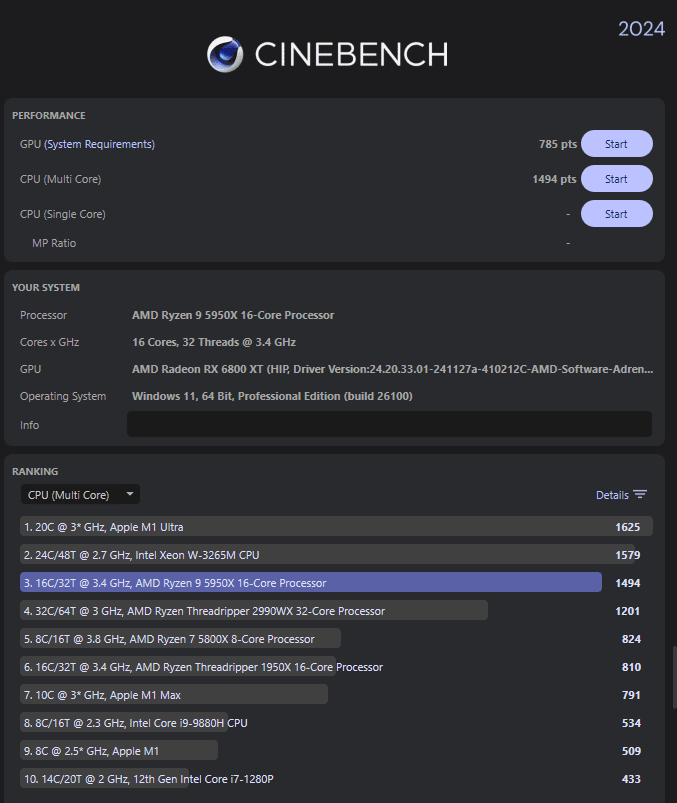Click inside the Info text field
This screenshot has width=677, height=803.
(x=389, y=424)
